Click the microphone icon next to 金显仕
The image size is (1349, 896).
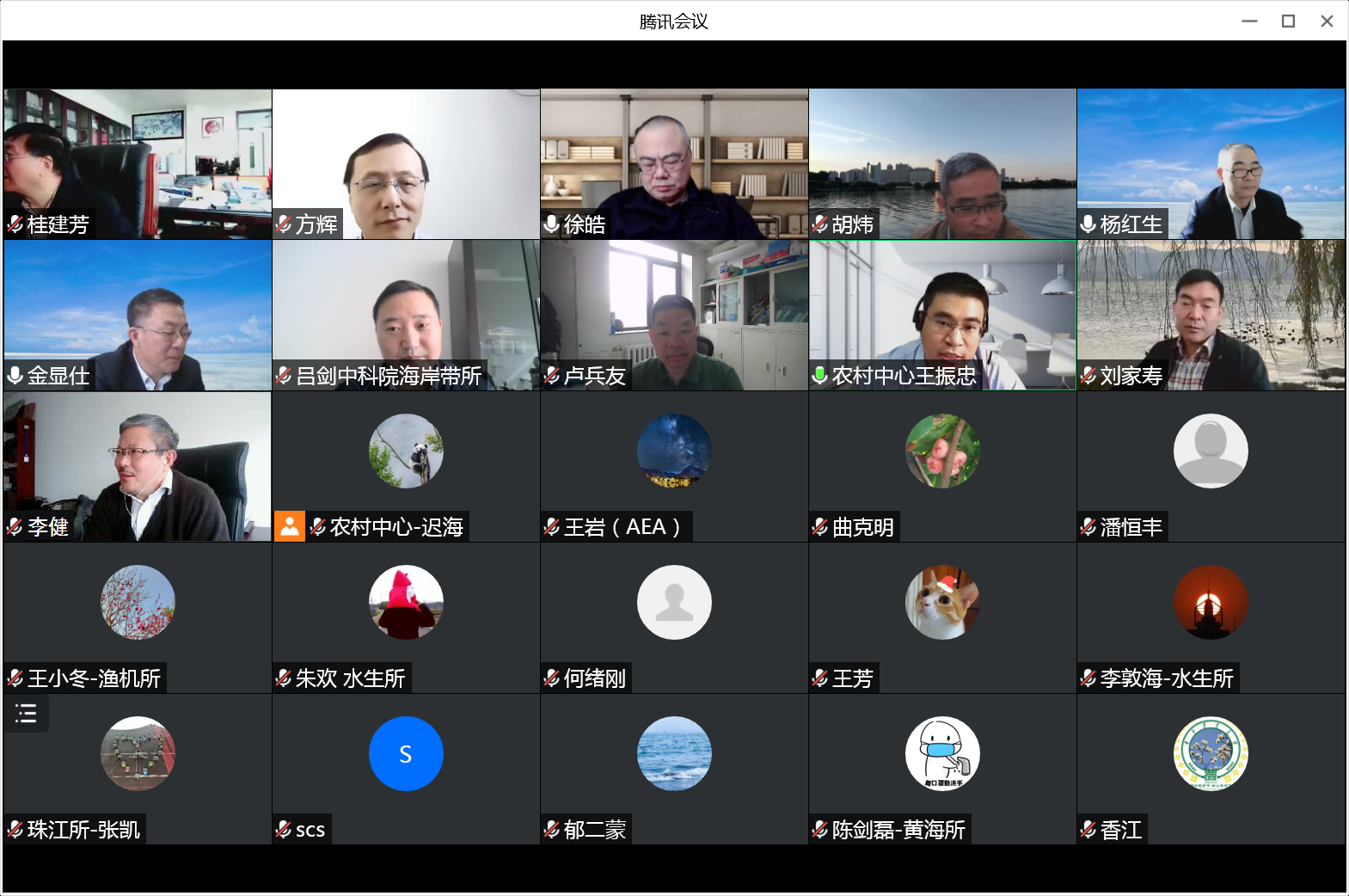(15, 376)
